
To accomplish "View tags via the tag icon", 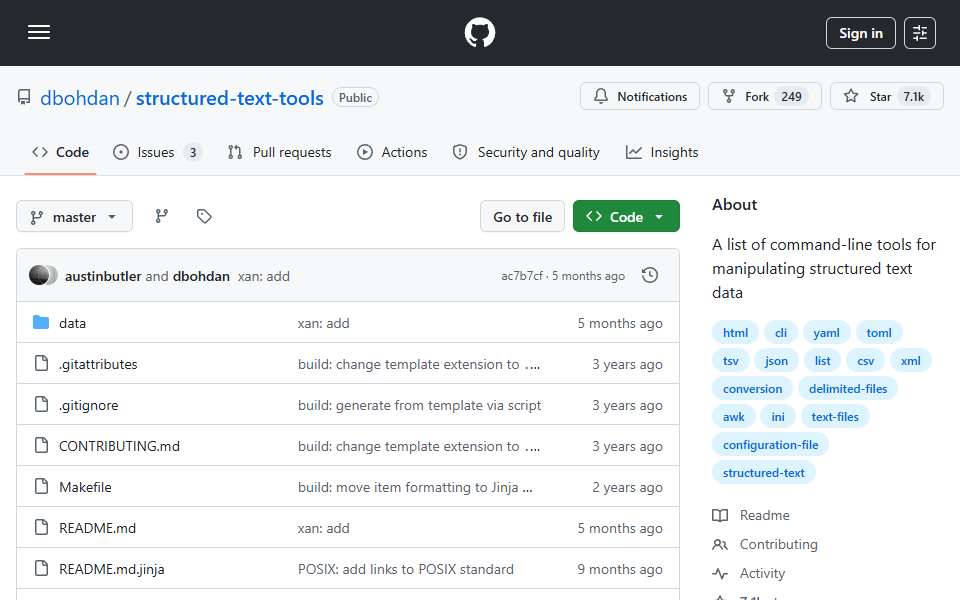I will pyautogui.click(x=204, y=216).
